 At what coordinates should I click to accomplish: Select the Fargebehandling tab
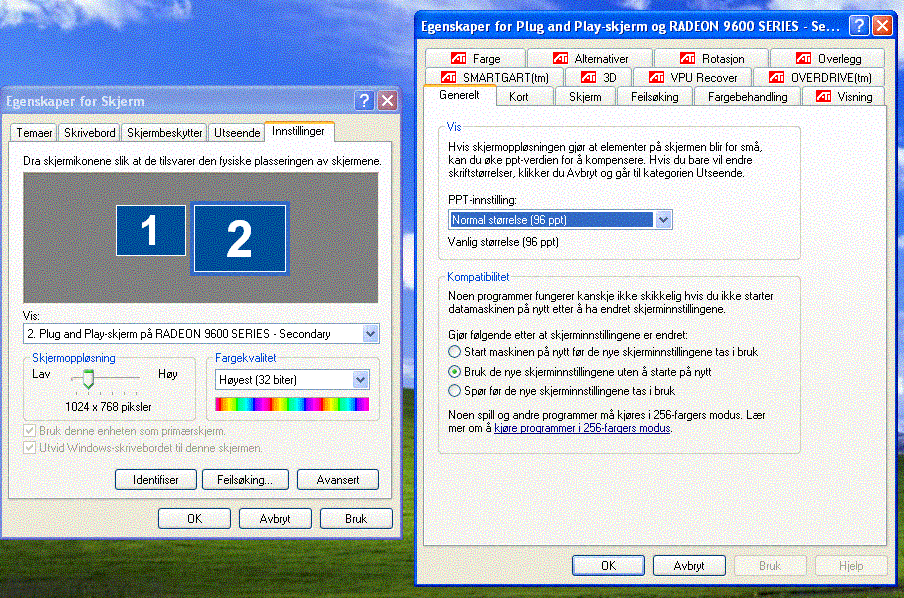tap(747, 97)
